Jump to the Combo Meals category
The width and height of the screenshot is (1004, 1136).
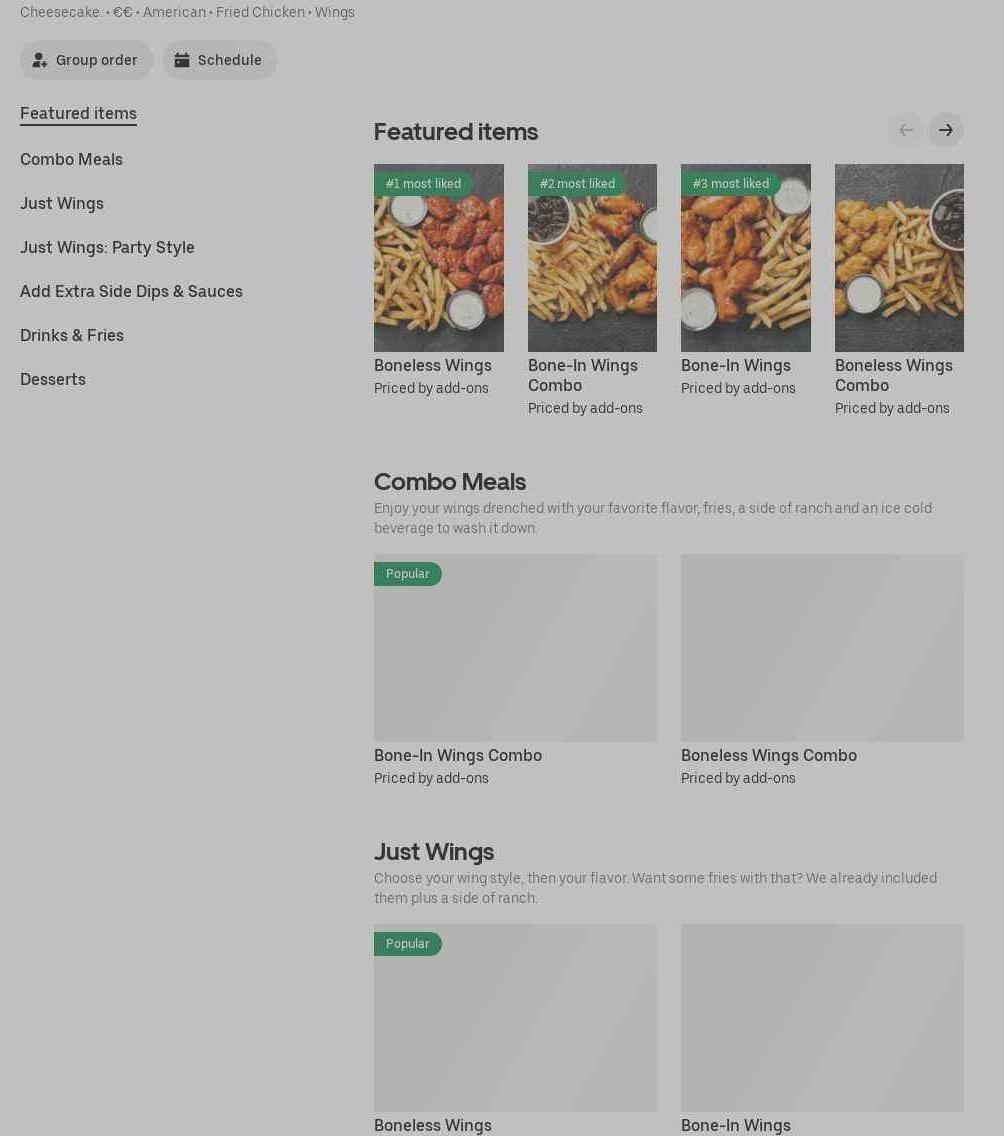click(x=71, y=159)
